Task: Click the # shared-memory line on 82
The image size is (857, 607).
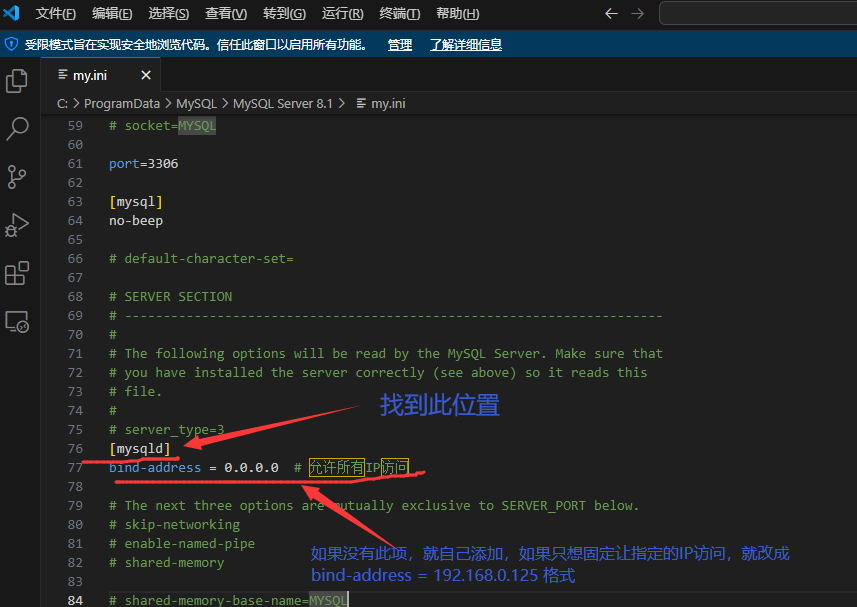Action: [167, 563]
